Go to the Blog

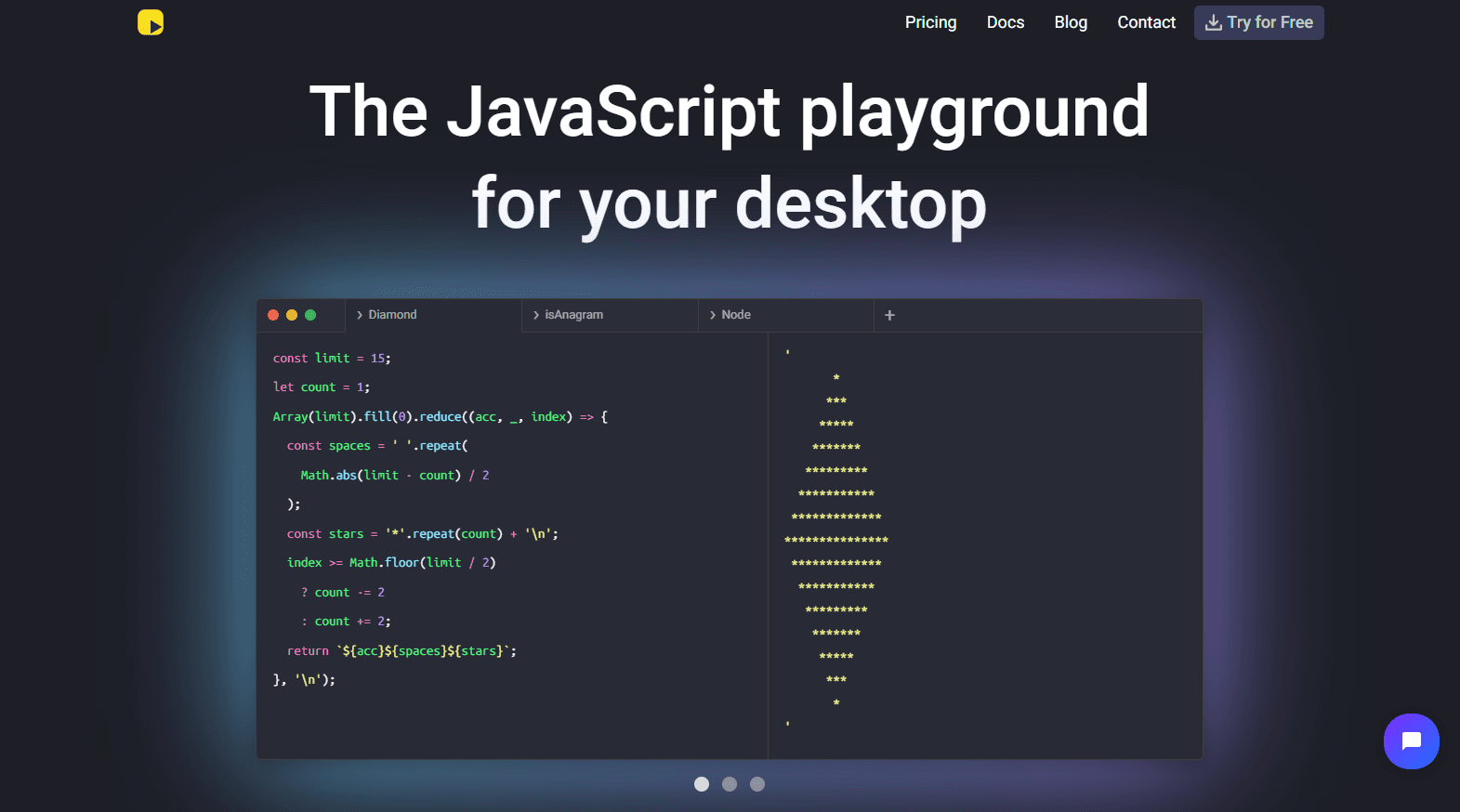[1071, 22]
